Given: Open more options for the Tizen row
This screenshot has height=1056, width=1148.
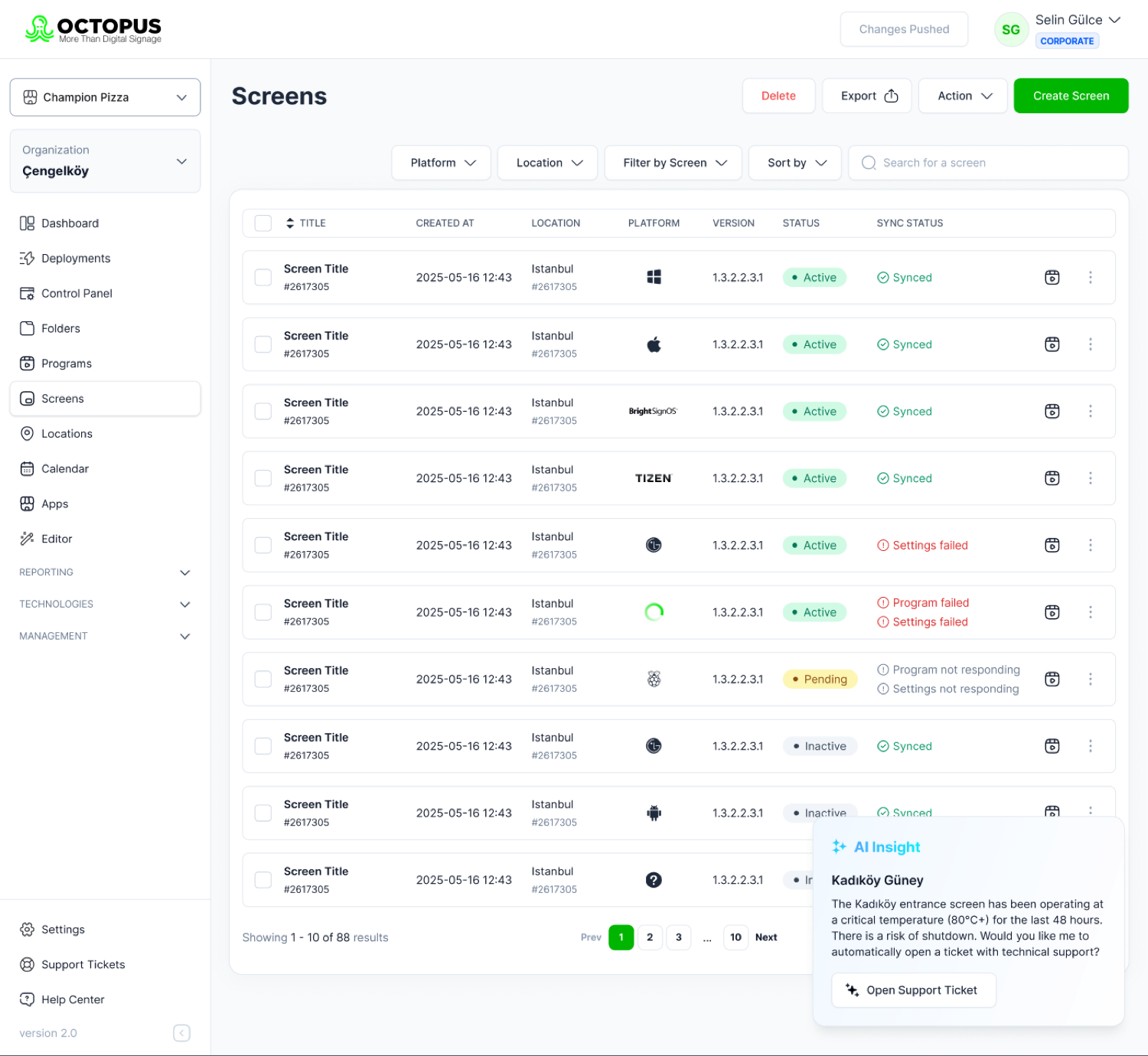Looking at the screenshot, I should point(1091,478).
